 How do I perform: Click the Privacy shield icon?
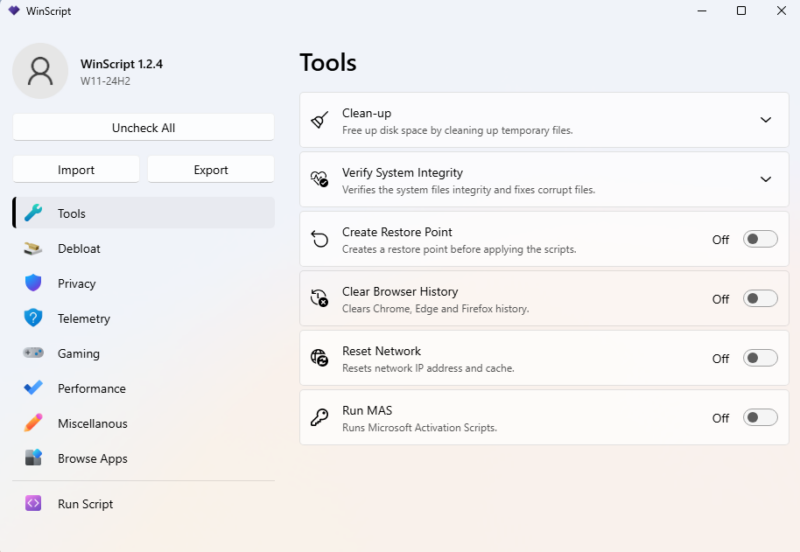click(34, 283)
